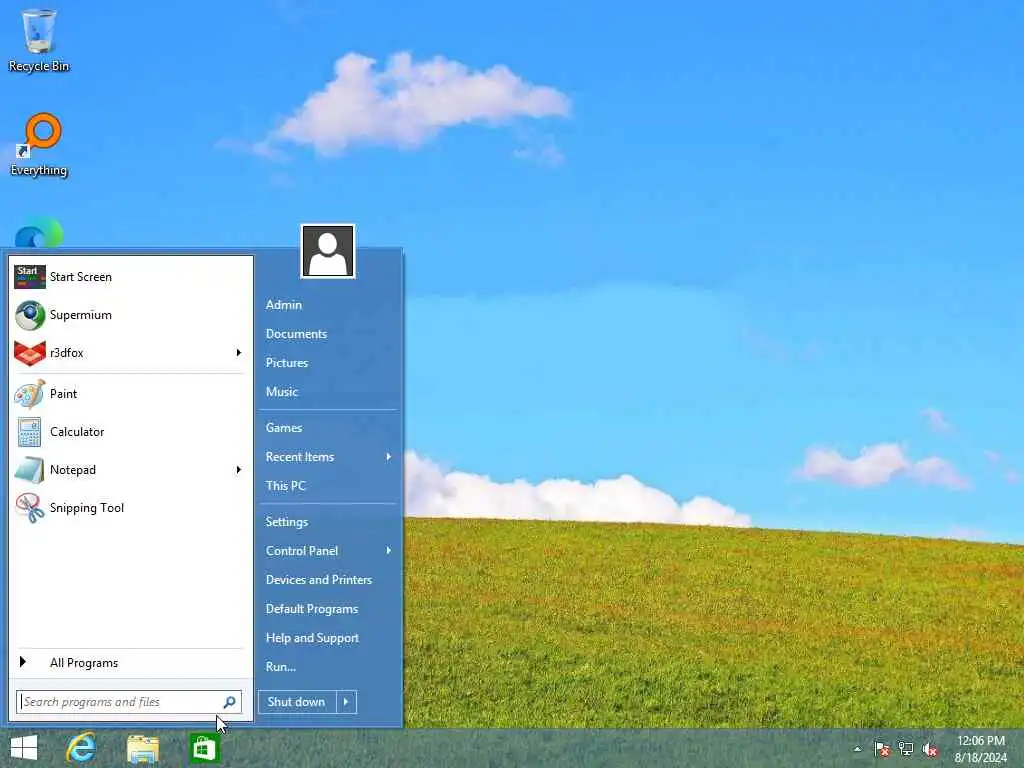The height and width of the screenshot is (768, 1024).
Task: Open the Start Screen icon entry
Action: tap(30, 277)
